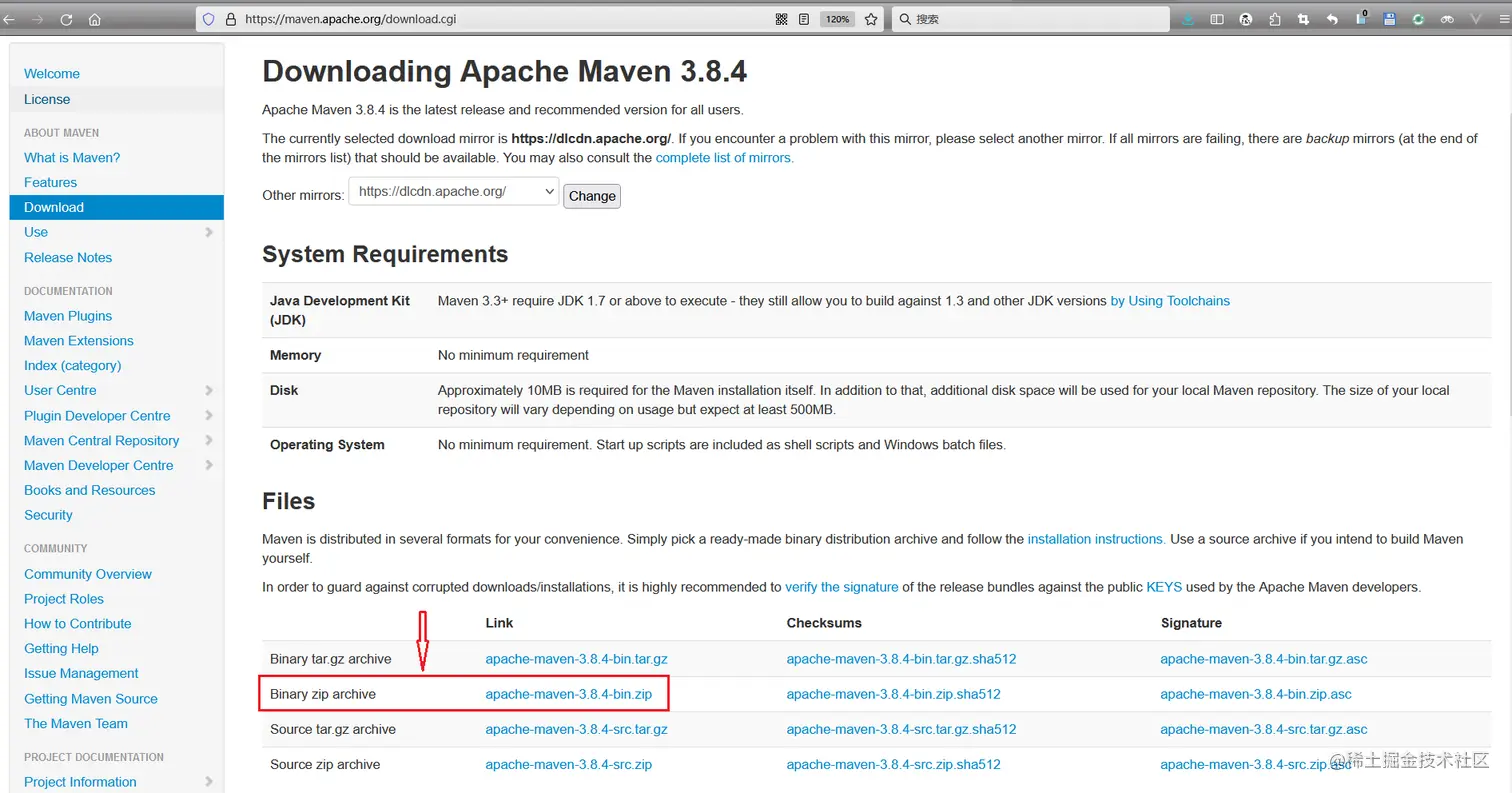Expand the User Centre submenu arrow
Viewport: 1512px width, 793px height.
coord(209,390)
